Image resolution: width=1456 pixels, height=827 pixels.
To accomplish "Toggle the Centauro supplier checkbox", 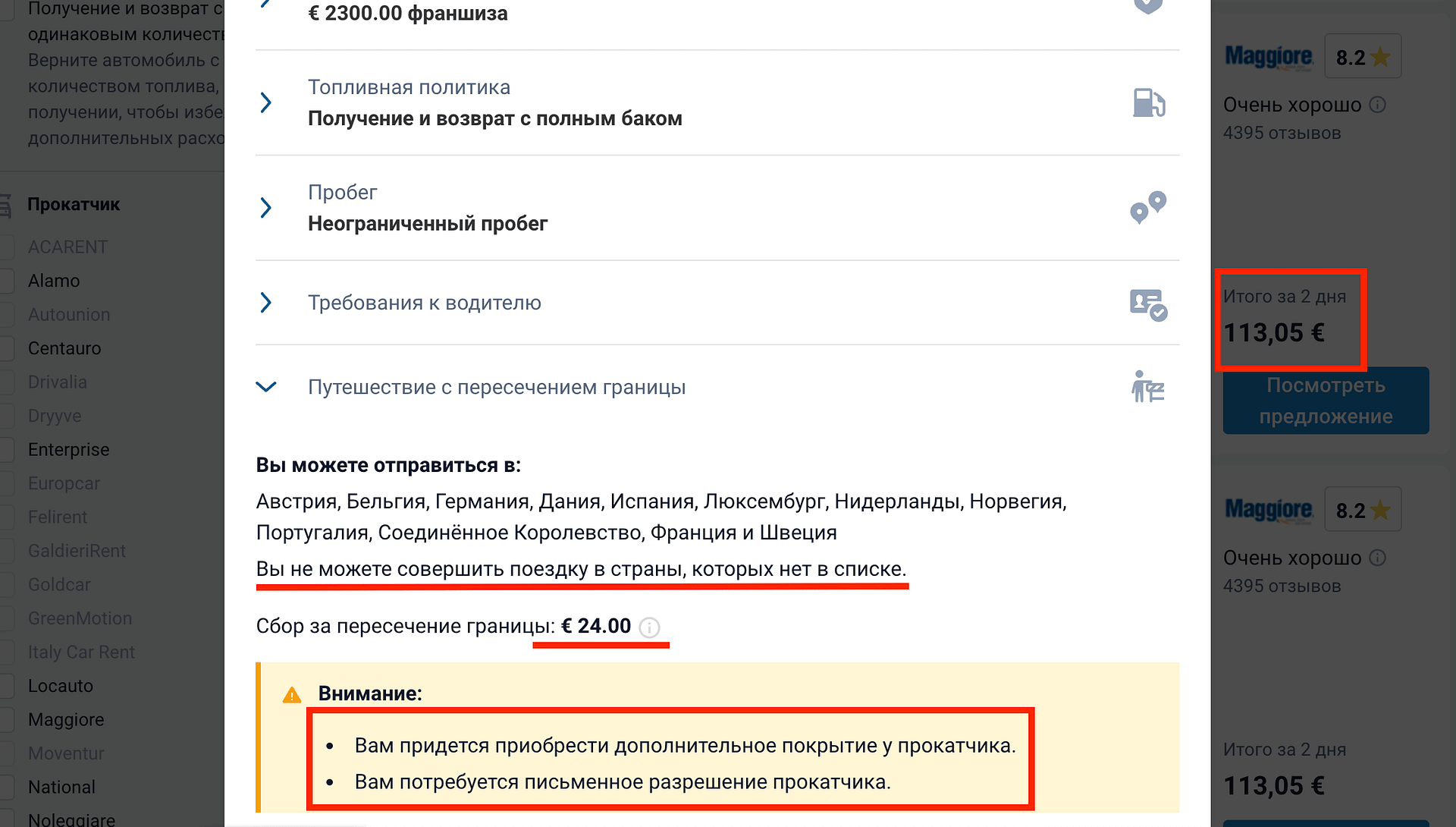I will pyautogui.click(x=7, y=348).
